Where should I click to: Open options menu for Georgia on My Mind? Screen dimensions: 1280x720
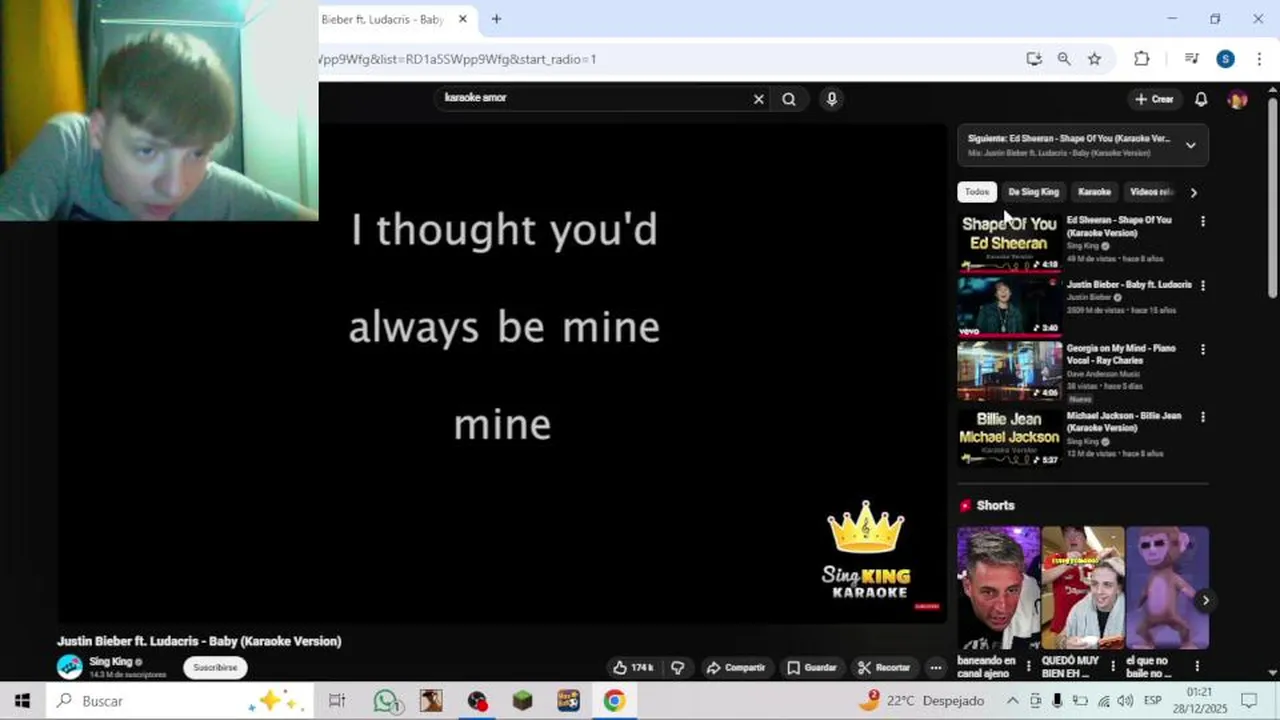[x=1202, y=349]
